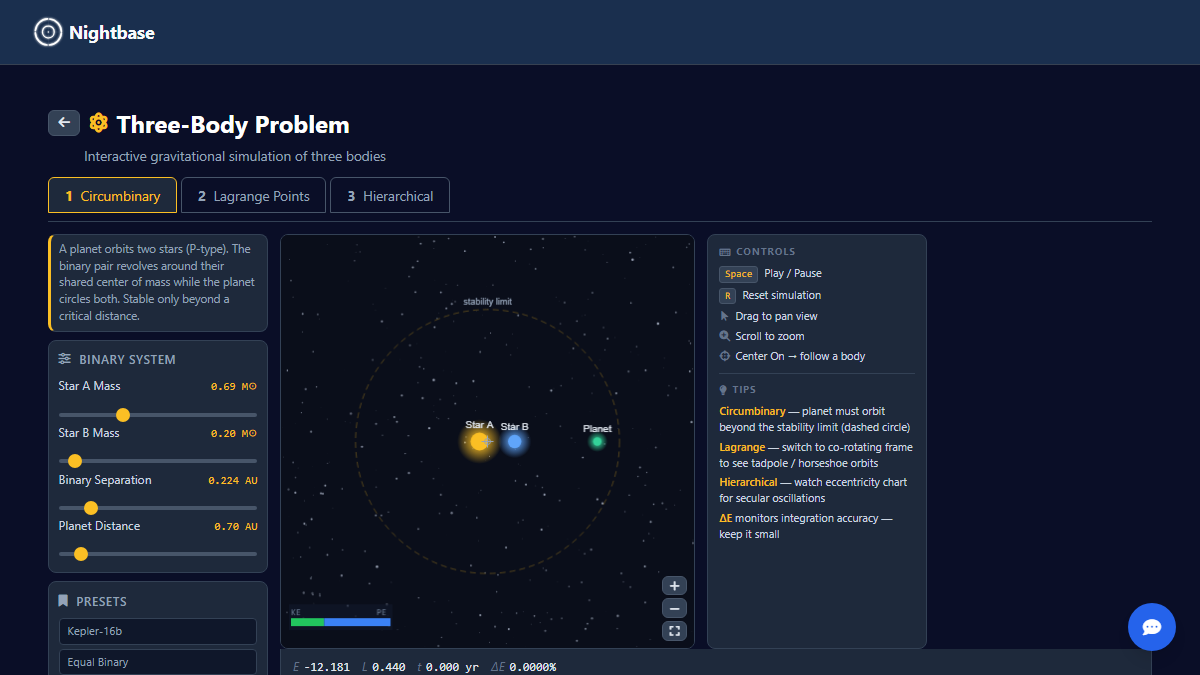
Task: Enter fullscreen via the expand icon on the canvas
Action: pos(674,631)
